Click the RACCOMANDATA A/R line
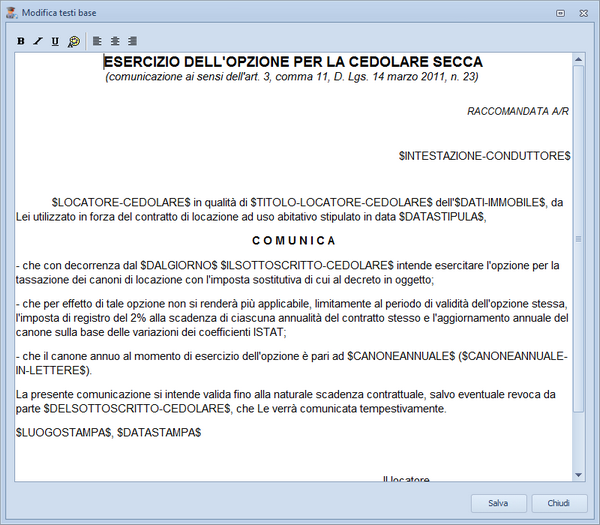 [x=518, y=111]
